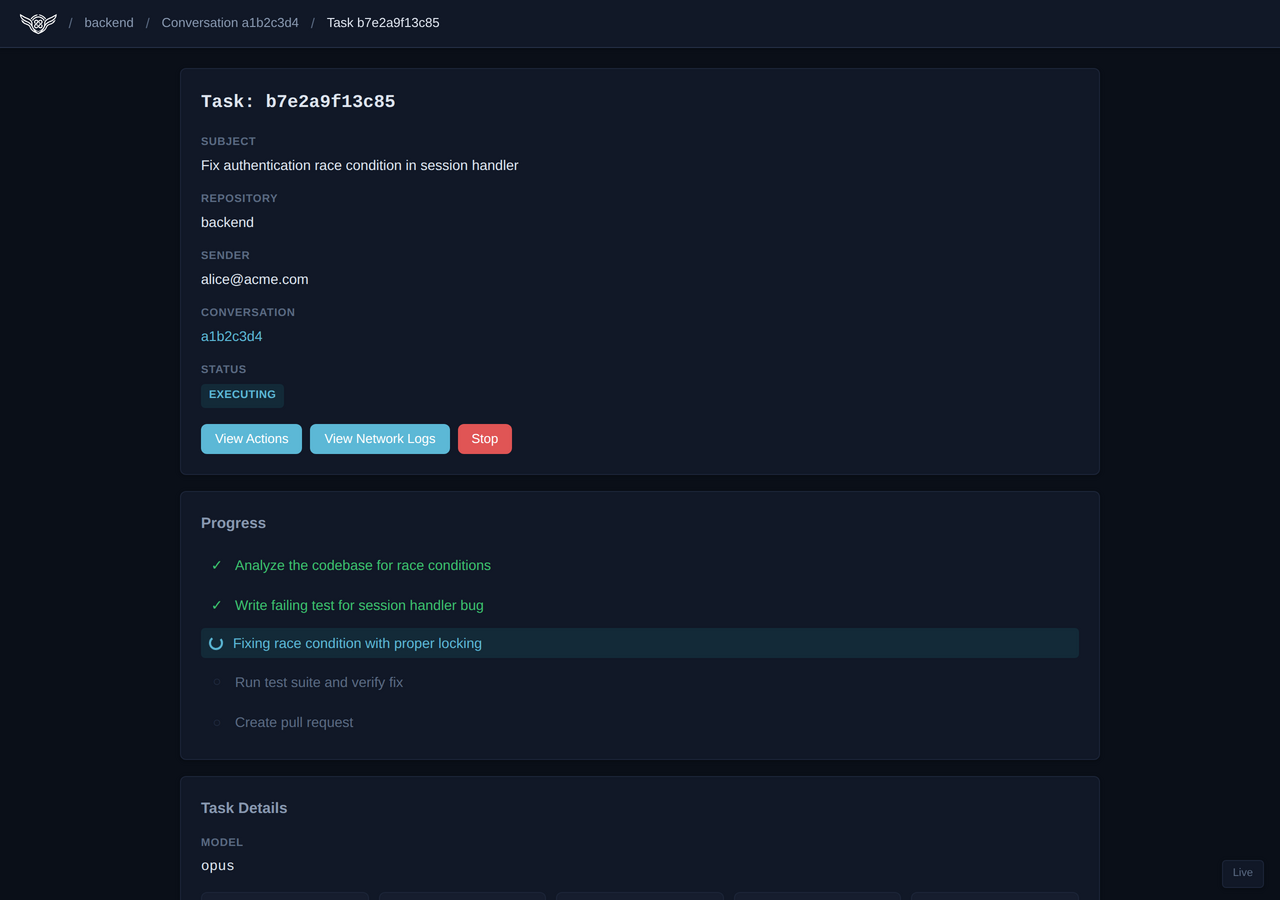Viewport: 1280px width, 900px height.
Task: Follow the a1b2c3d4 conversation link
Action: click(232, 337)
